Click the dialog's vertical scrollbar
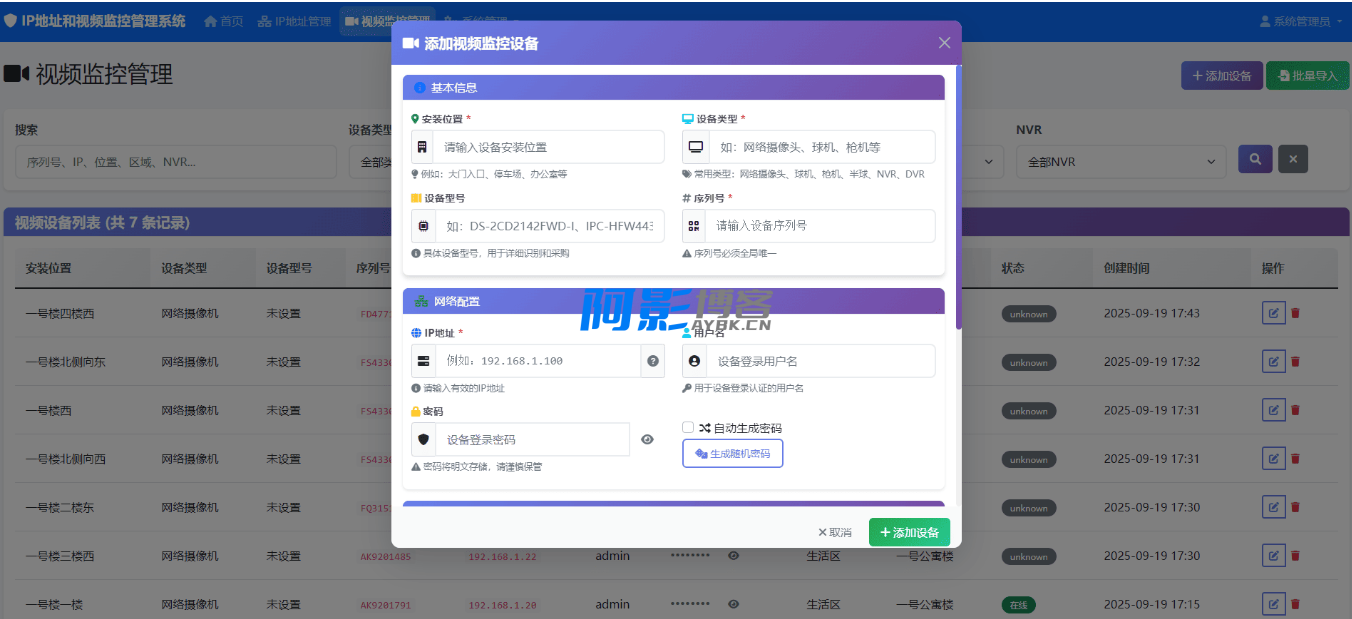Image resolution: width=1352 pixels, height=619 pixels. [x=958, y=200]
